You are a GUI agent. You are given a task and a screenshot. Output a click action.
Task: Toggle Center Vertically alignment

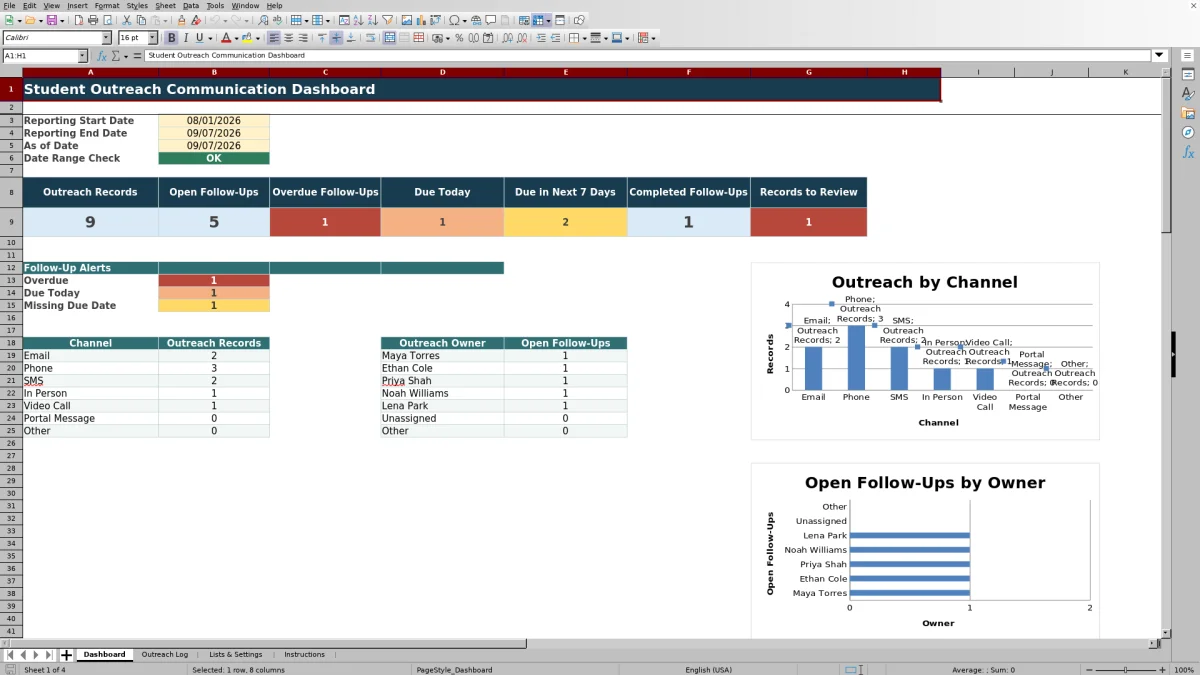(336, 38)
